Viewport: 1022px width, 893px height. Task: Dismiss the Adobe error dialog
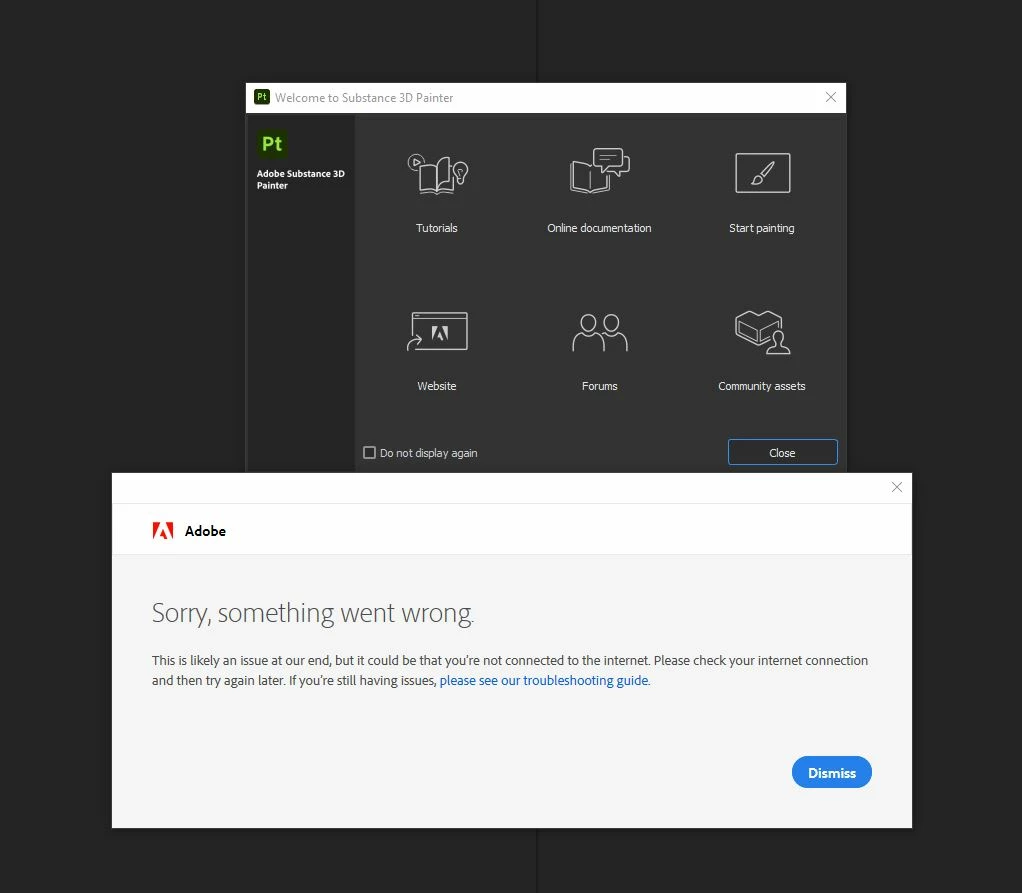tap(832, 772)
